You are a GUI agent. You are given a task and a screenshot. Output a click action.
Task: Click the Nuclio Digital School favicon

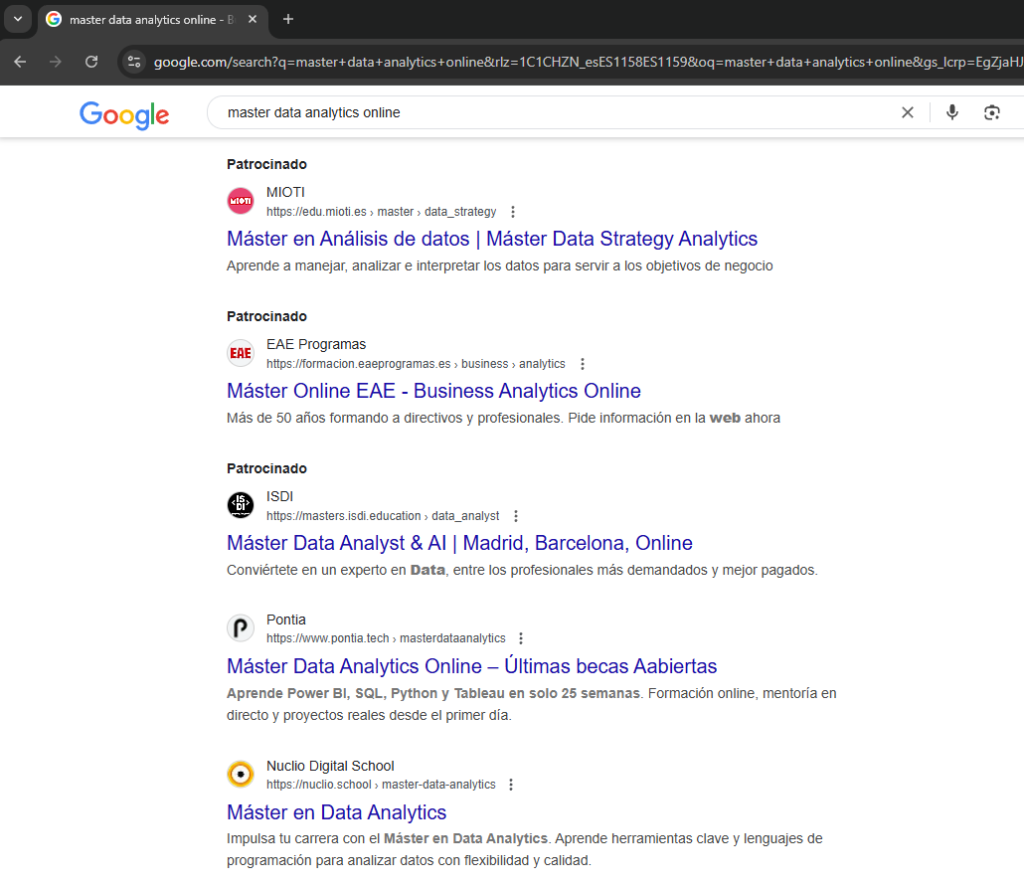coord(240,774)
